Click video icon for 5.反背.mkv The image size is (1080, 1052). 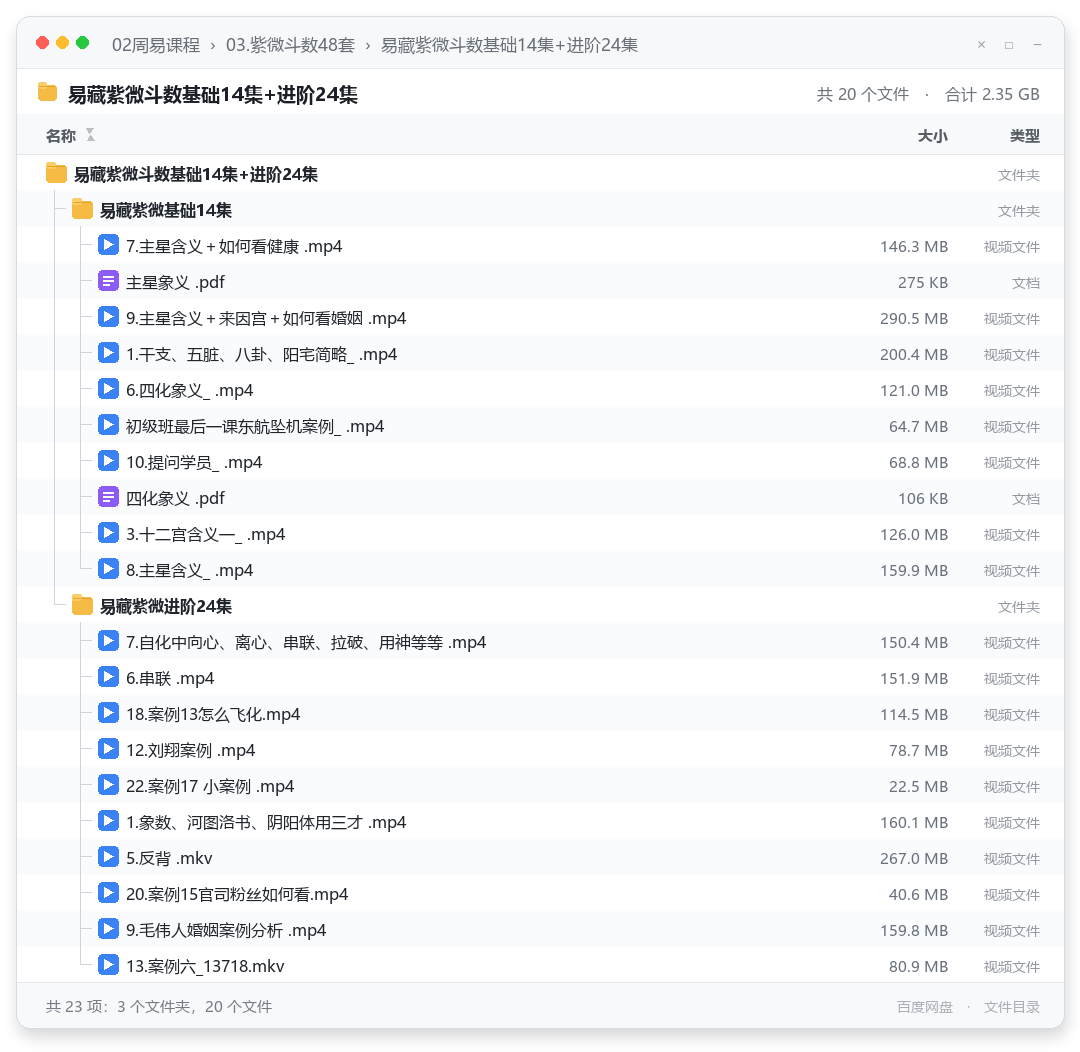pos(108,857)
